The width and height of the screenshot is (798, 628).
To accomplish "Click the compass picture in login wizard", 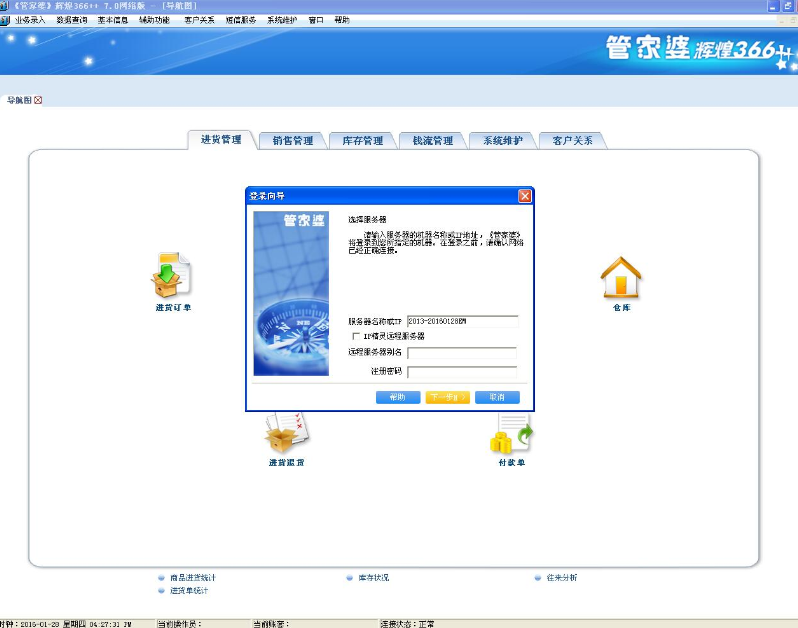I will point(291,294).
